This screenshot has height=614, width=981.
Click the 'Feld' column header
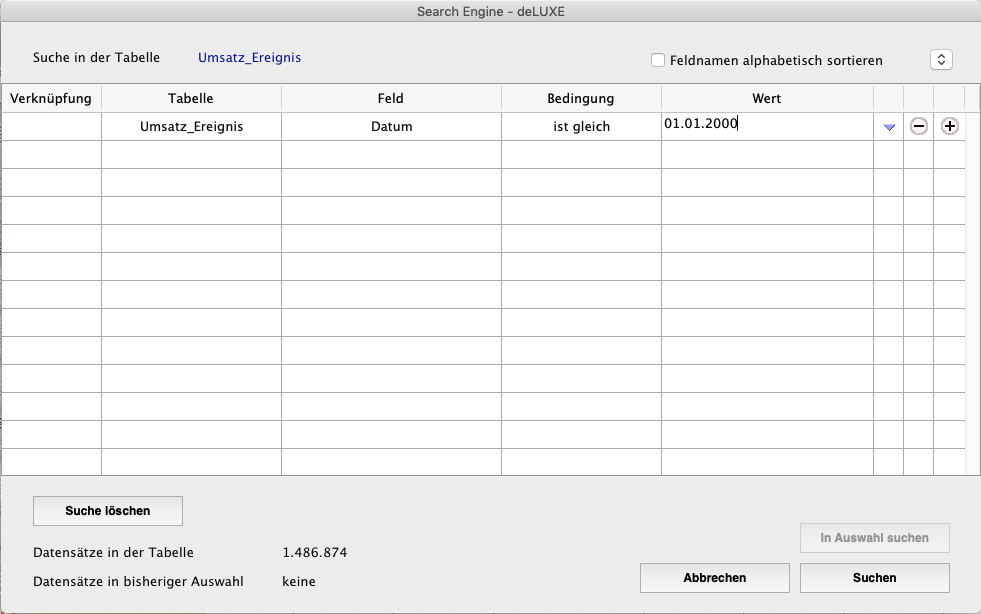point(391,98)
